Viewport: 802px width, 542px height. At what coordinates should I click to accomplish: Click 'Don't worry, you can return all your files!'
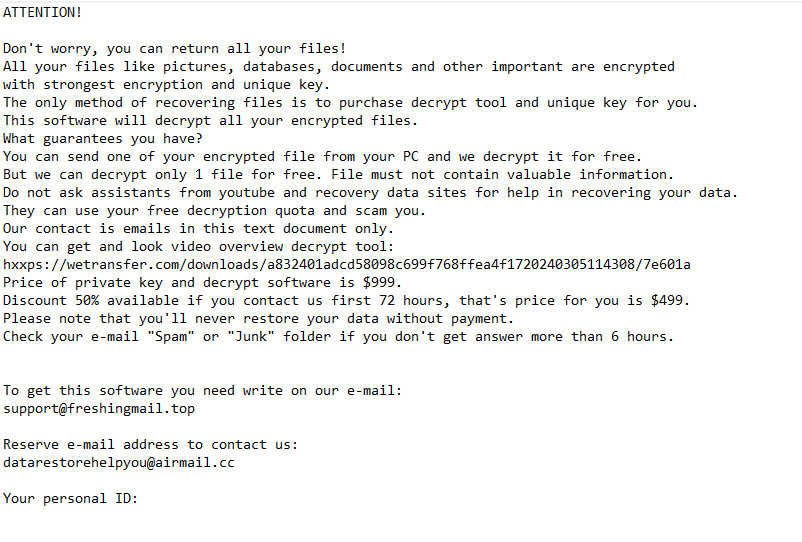[x=174, y=49]
